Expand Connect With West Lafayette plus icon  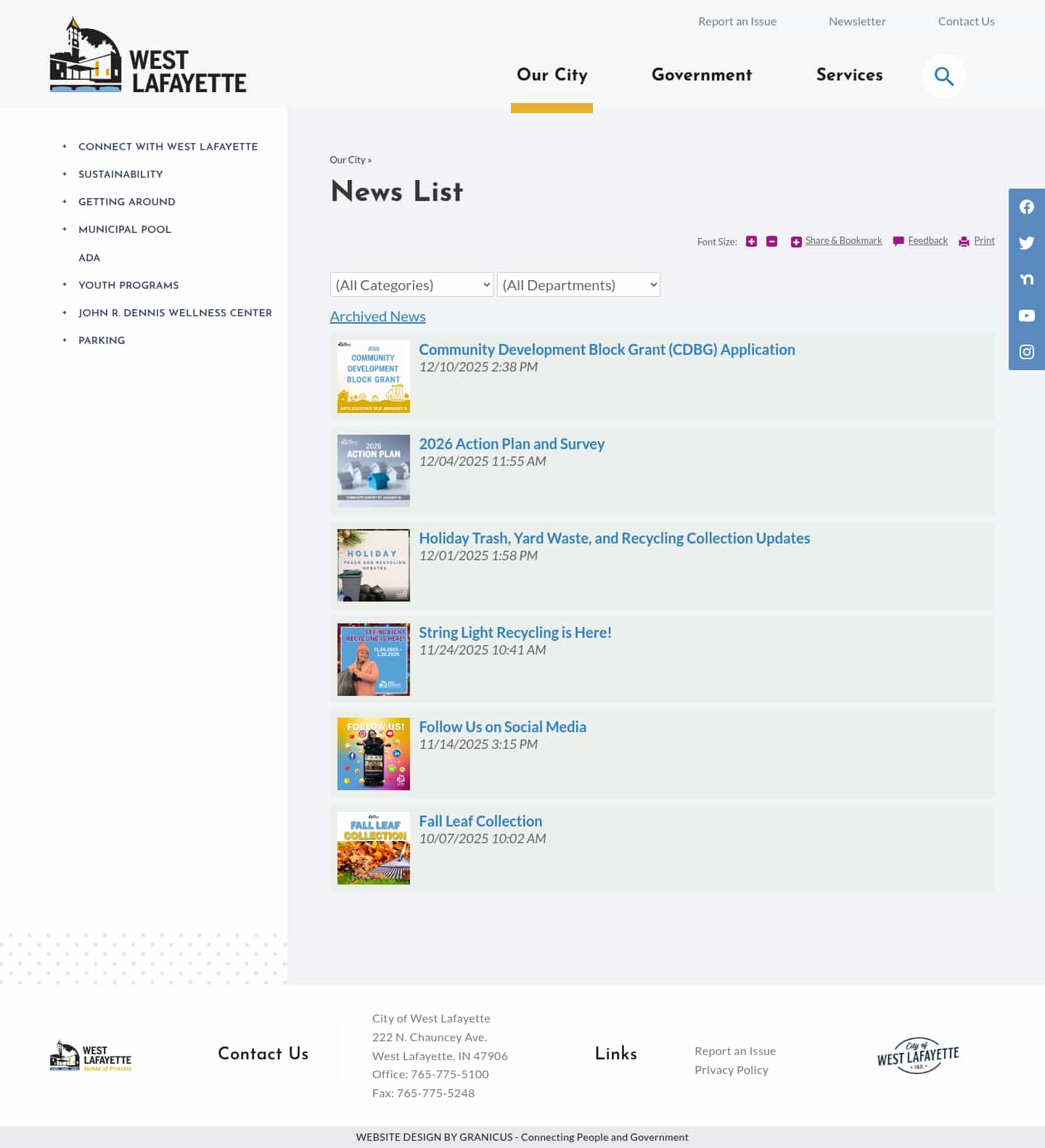(x=65, y=147)
